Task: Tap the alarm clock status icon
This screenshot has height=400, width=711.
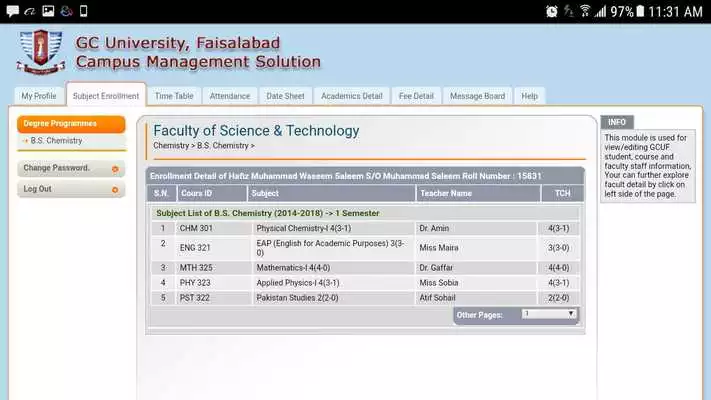Action: (552, 11)
